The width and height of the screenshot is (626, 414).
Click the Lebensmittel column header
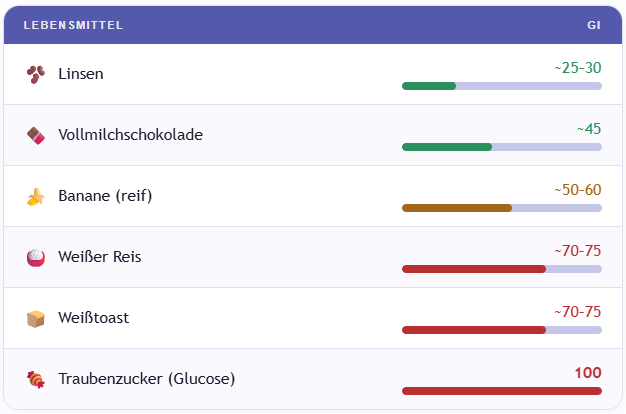[73, 25]
